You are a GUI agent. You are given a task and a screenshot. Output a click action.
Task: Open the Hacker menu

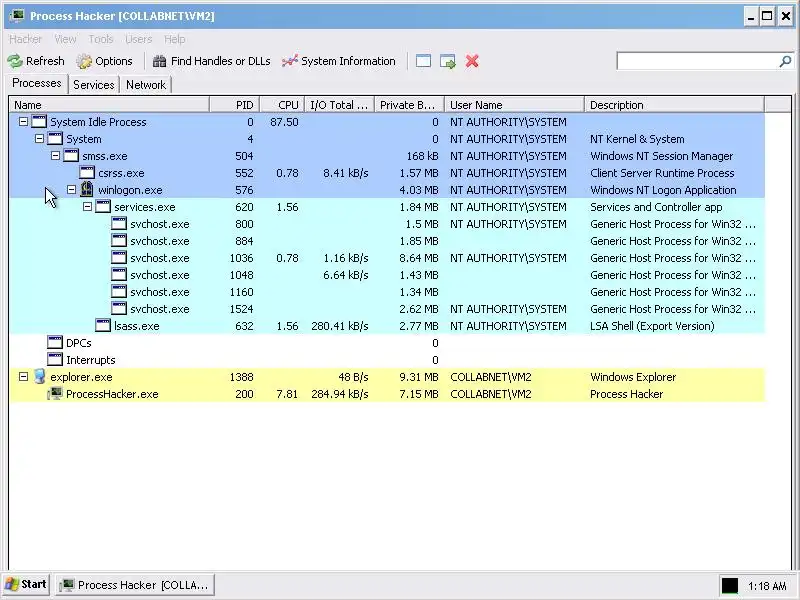click(26, 39)
